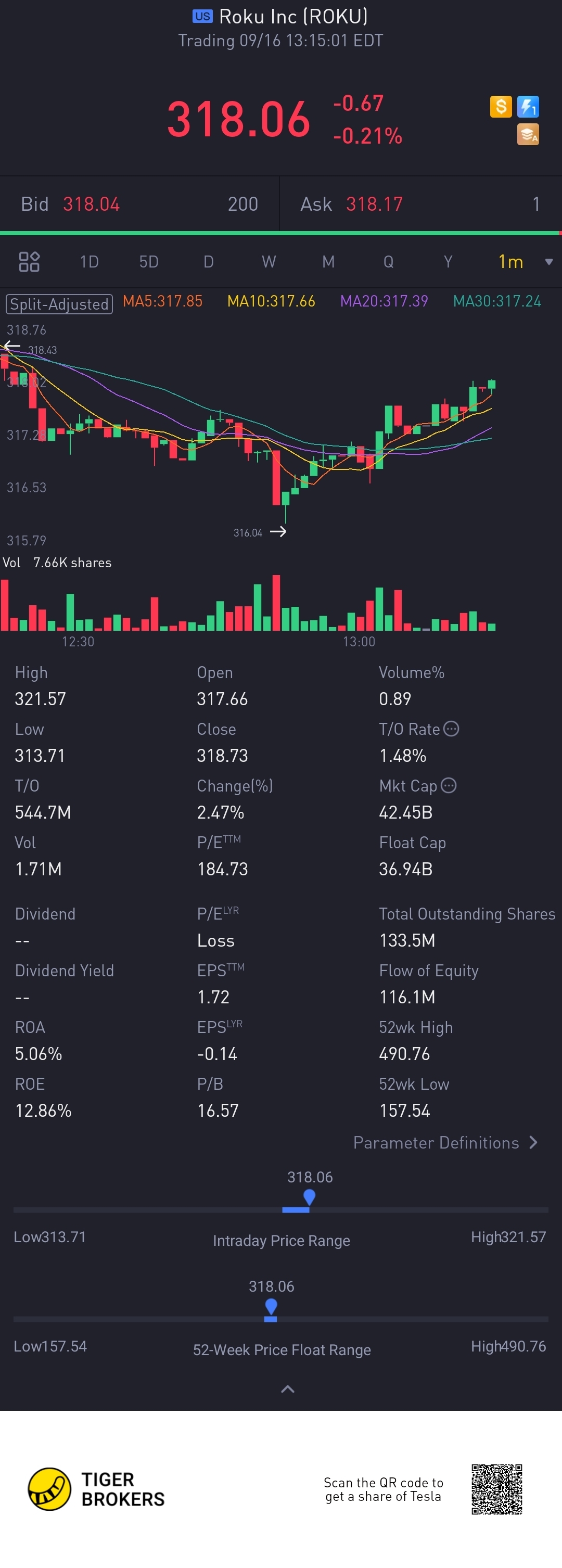Tap the MA20:317.39 indicator label
Screen dimensions: 562x1568
384,301
